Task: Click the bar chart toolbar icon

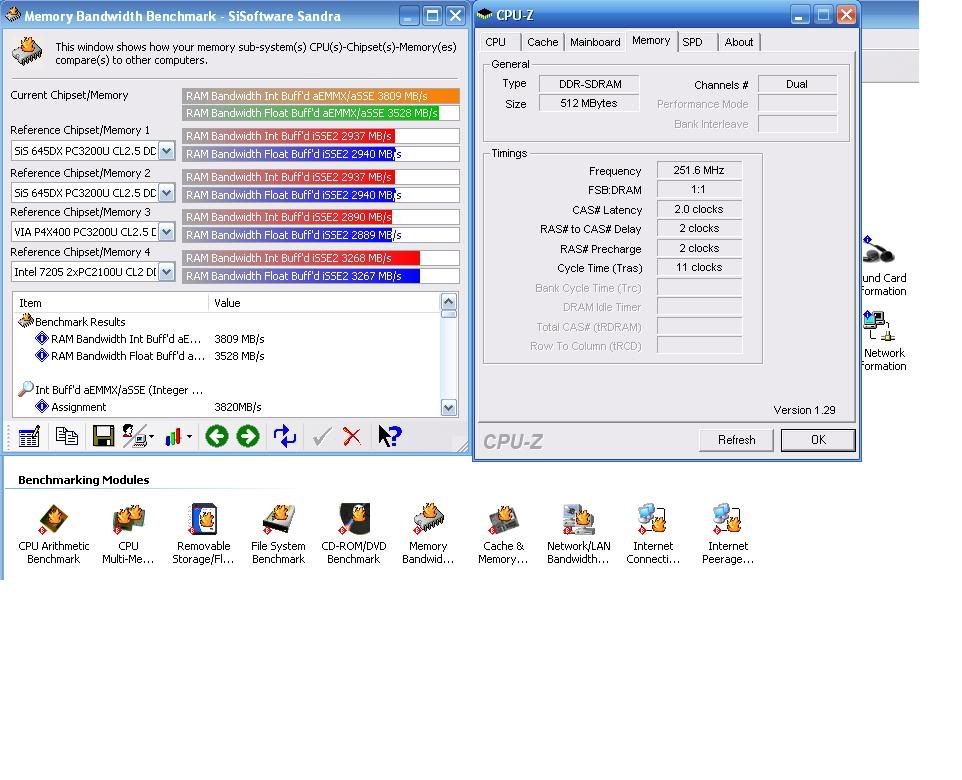Action: pyautogui.click(x=174, y=437)
